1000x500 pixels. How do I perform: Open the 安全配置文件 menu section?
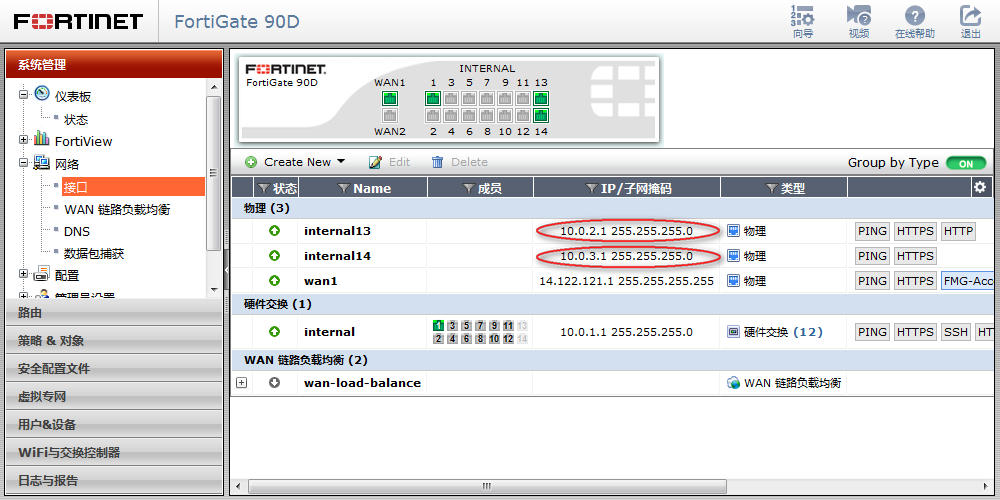[114, 369]
